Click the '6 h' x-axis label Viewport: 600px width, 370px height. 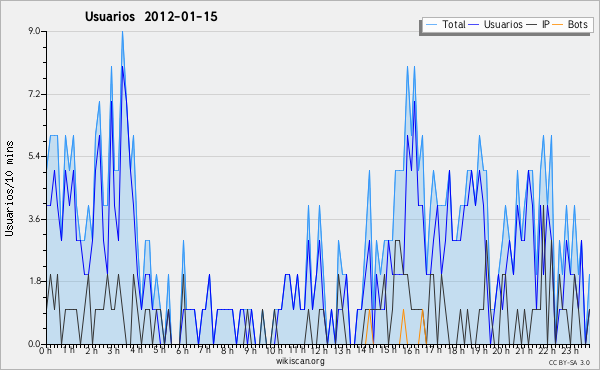click(x=182, y=351)
